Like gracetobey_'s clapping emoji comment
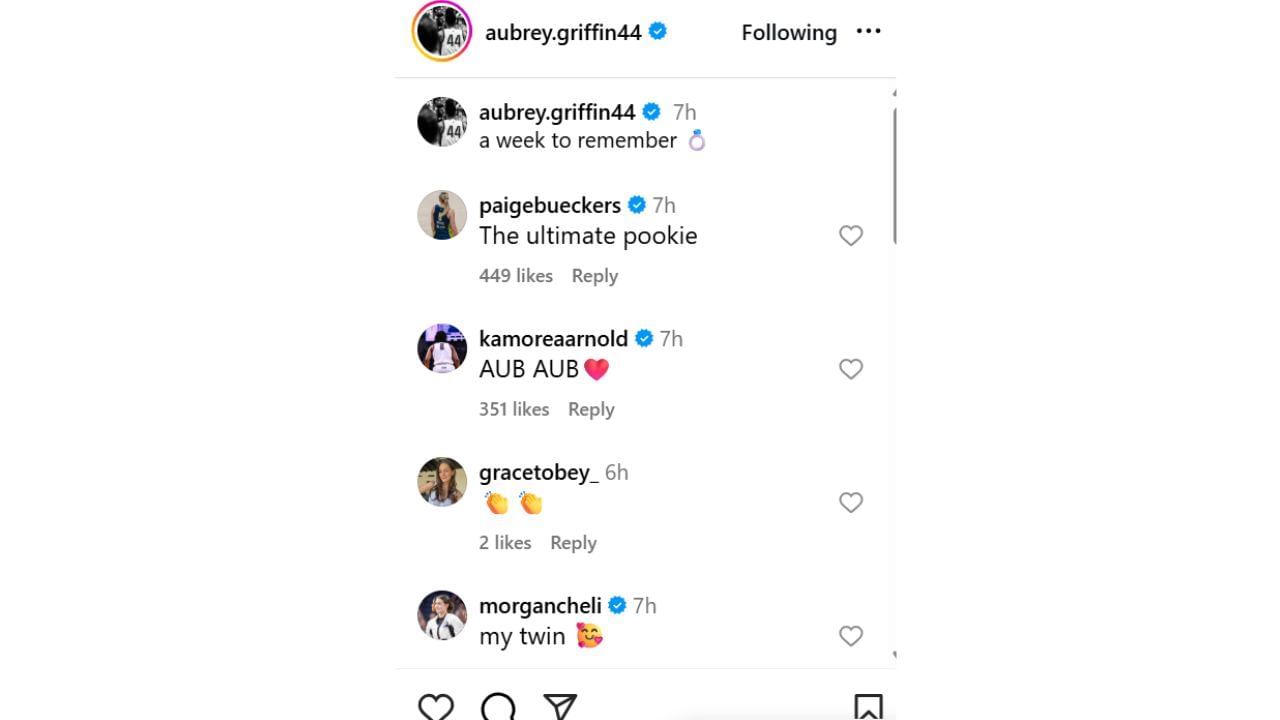This screenshot has width=1280, height=720. click(851, 502)
